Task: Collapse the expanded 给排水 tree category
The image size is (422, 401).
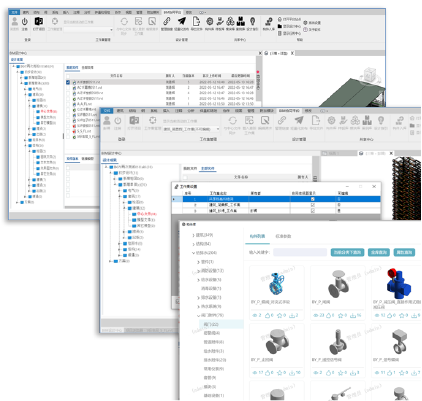Action: pyautogui.click(x=193, y=253)
